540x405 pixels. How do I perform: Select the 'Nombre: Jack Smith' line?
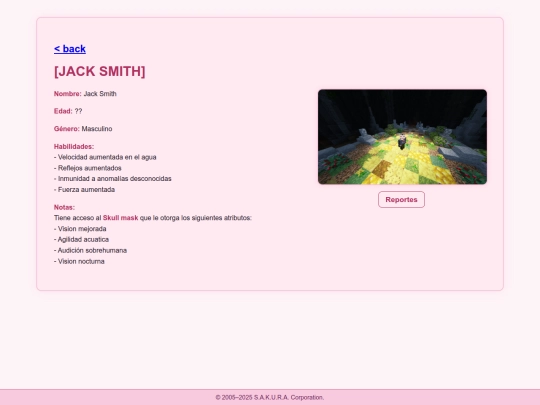[85, 94]
